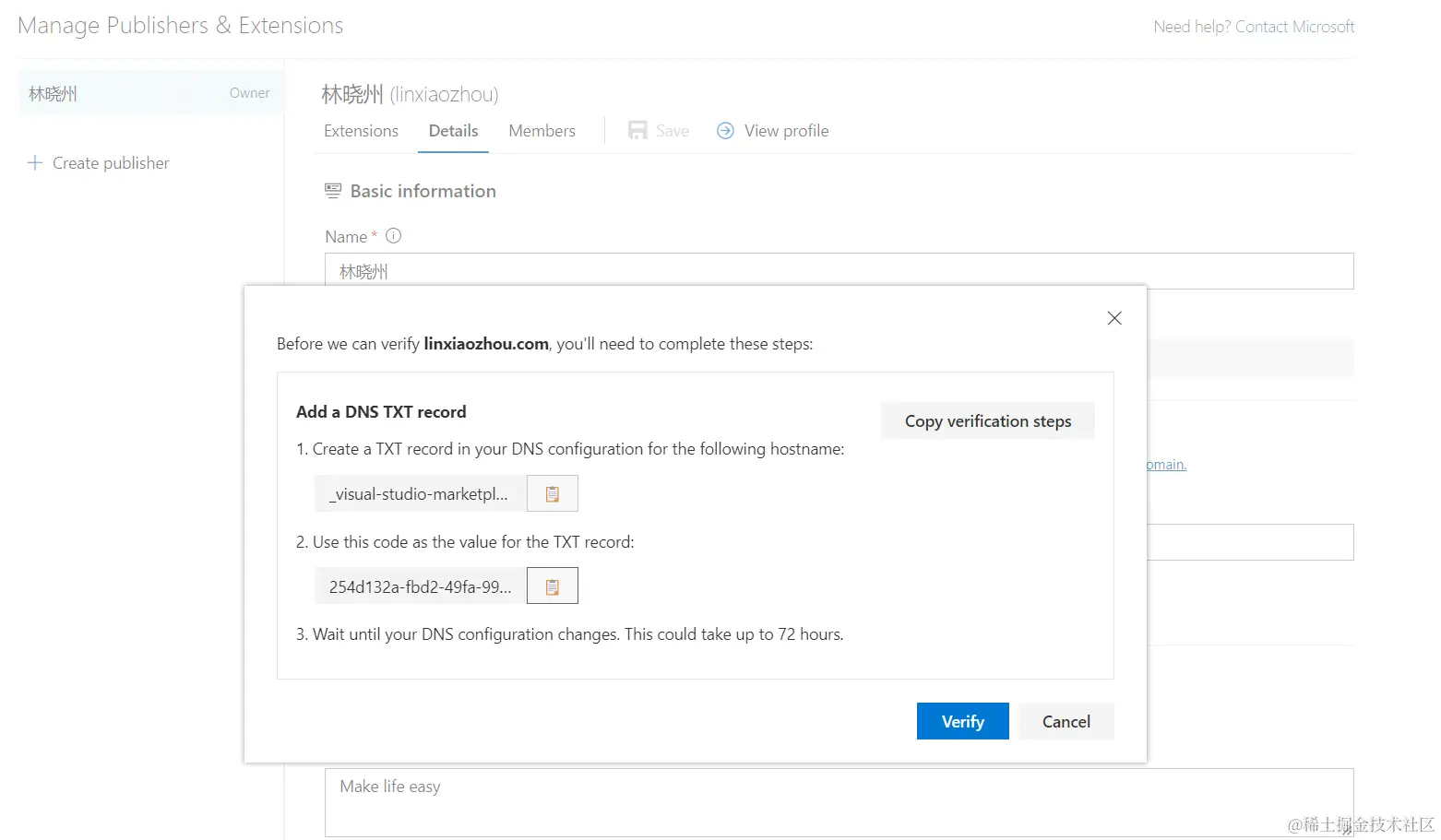
Task: Select the 林晓州 publisher in sidebar
Action: pyautogui.click(x=150, y=93)
